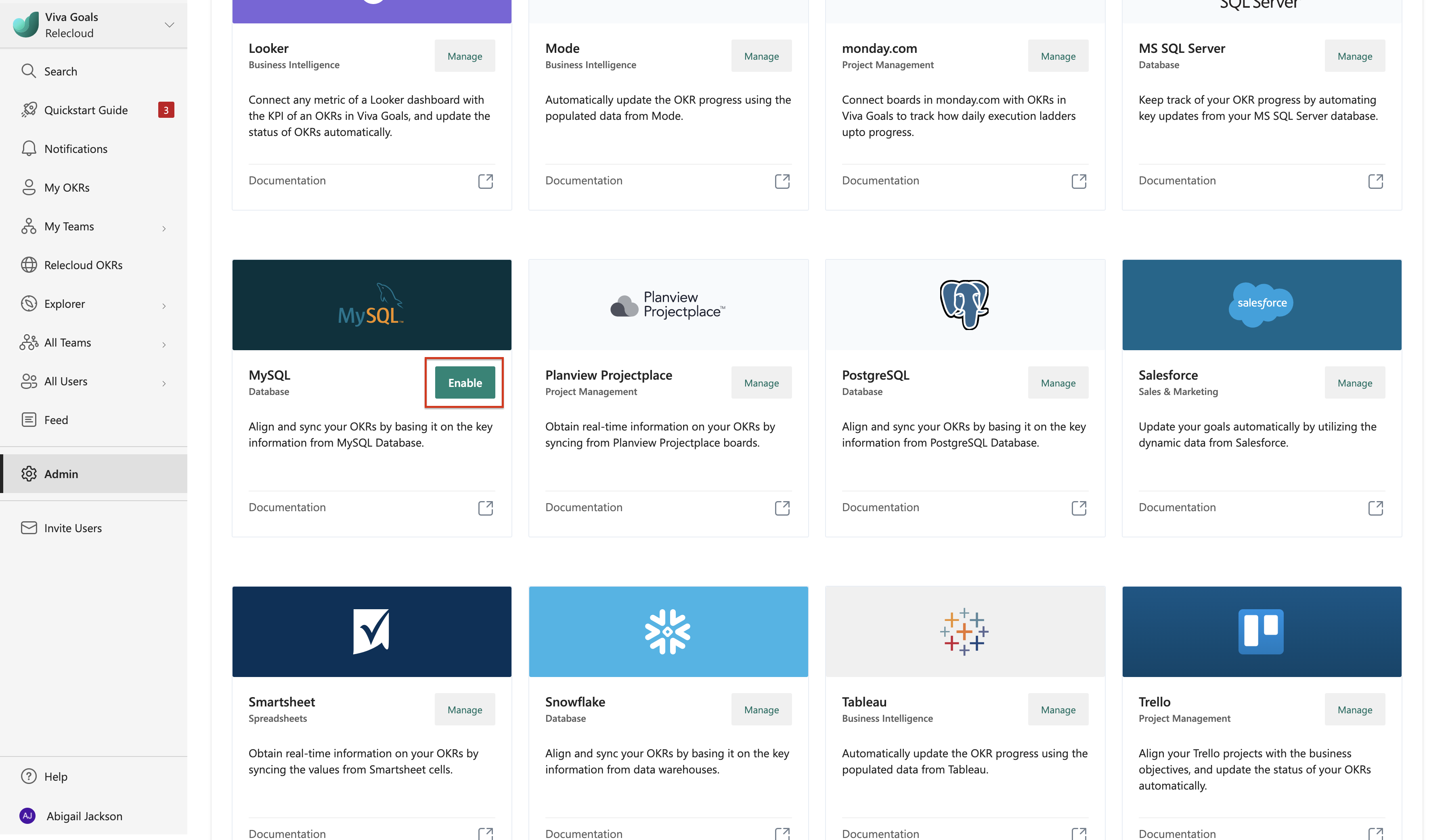The image size is (1446, 840).
Task: Click the Explorer compass icon
Action: pos(29,303)
